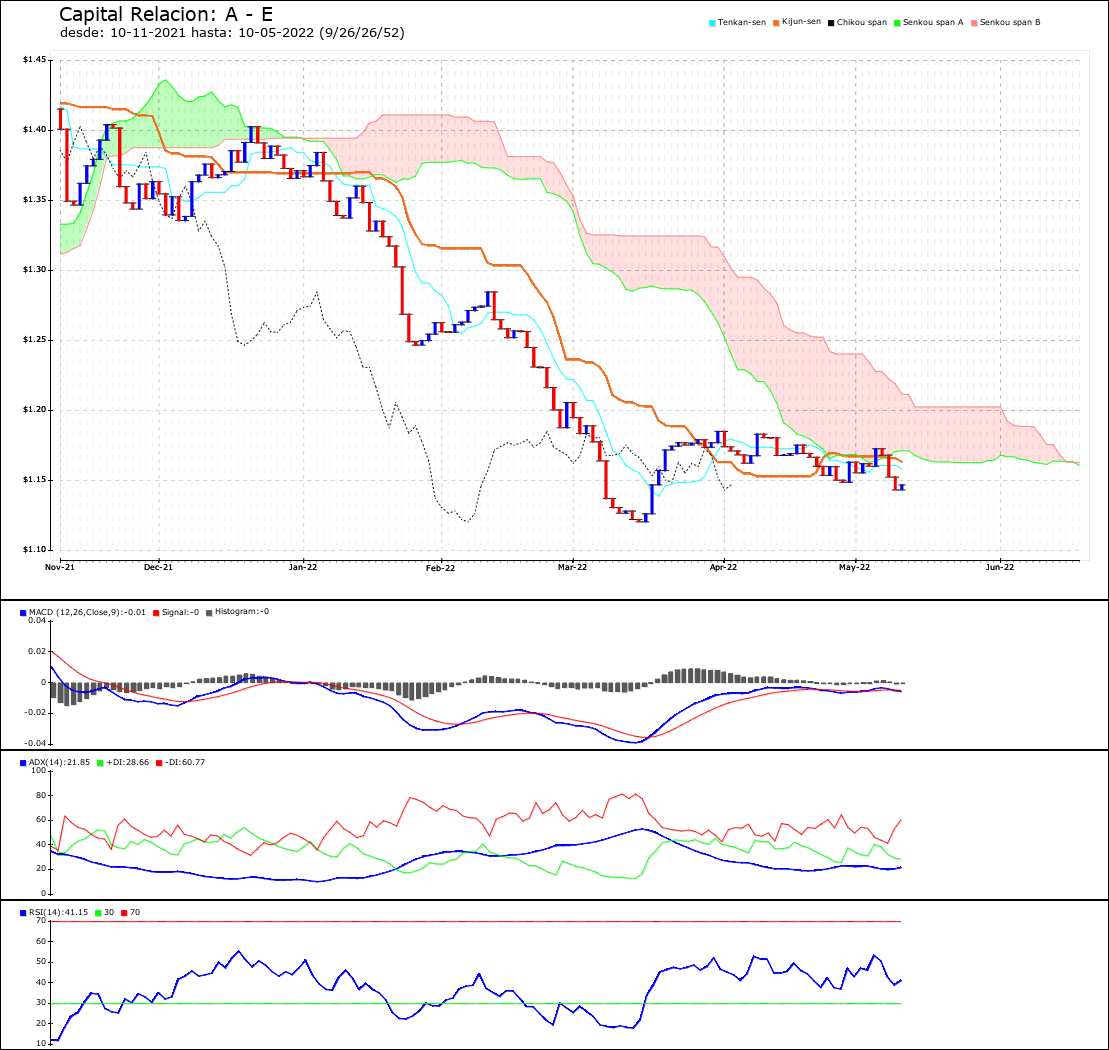
Task: Click the ADX axis 20 label
Action: [x=41, y=869]
